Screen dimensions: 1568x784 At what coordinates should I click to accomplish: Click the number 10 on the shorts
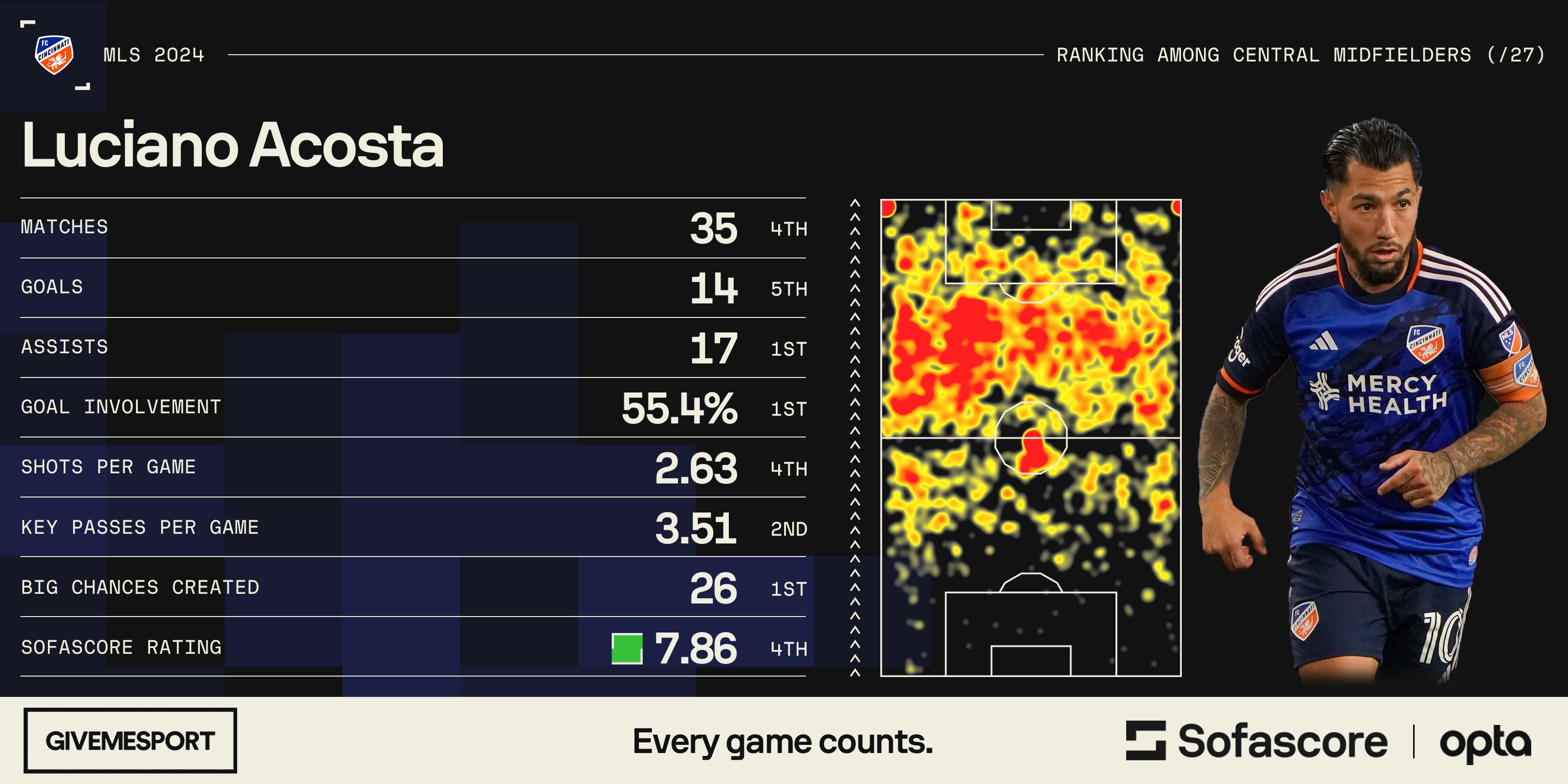1441,639
